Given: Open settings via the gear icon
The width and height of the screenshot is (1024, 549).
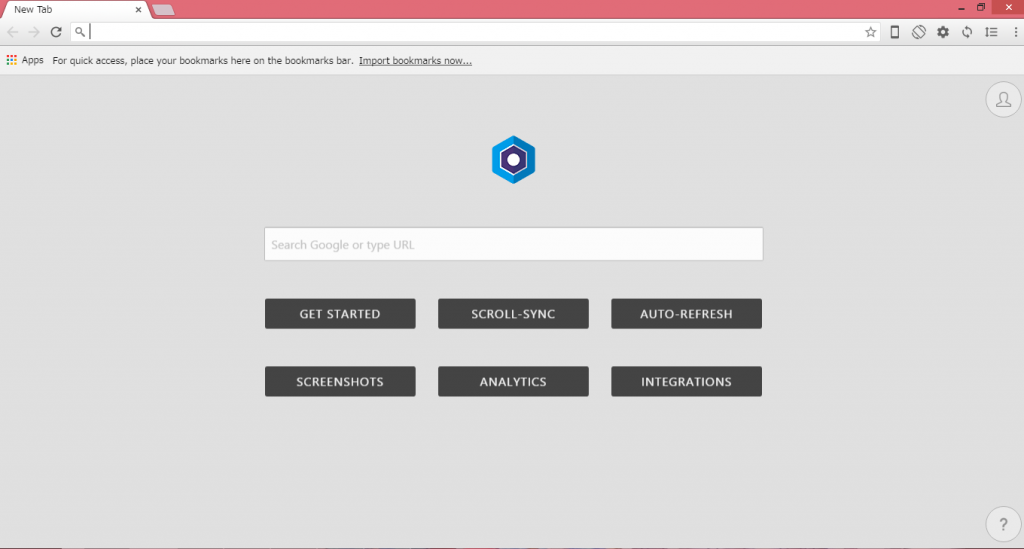Looking at the screenshot, I should coord(943,32).
